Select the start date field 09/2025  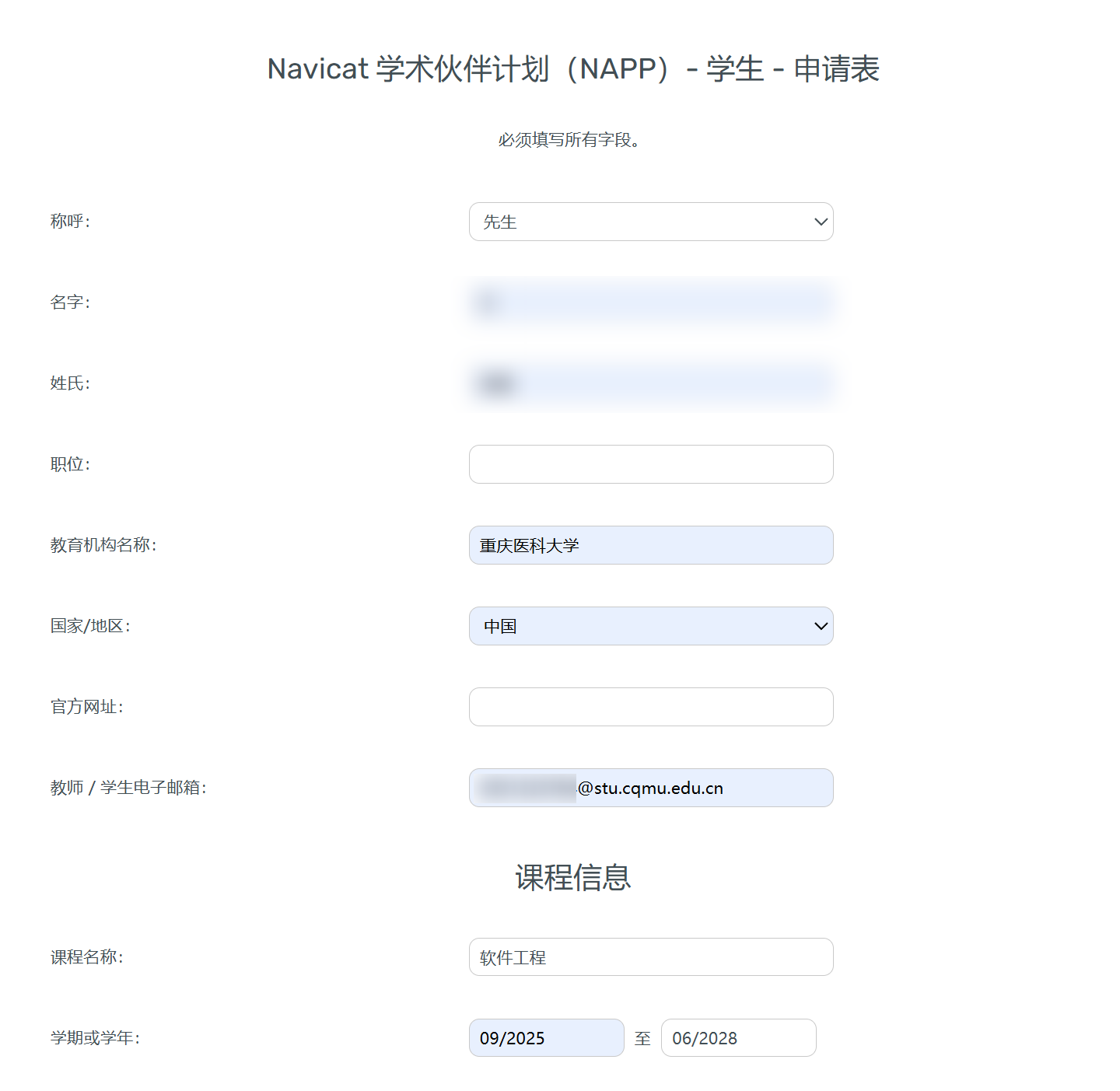coord(546,1038)
